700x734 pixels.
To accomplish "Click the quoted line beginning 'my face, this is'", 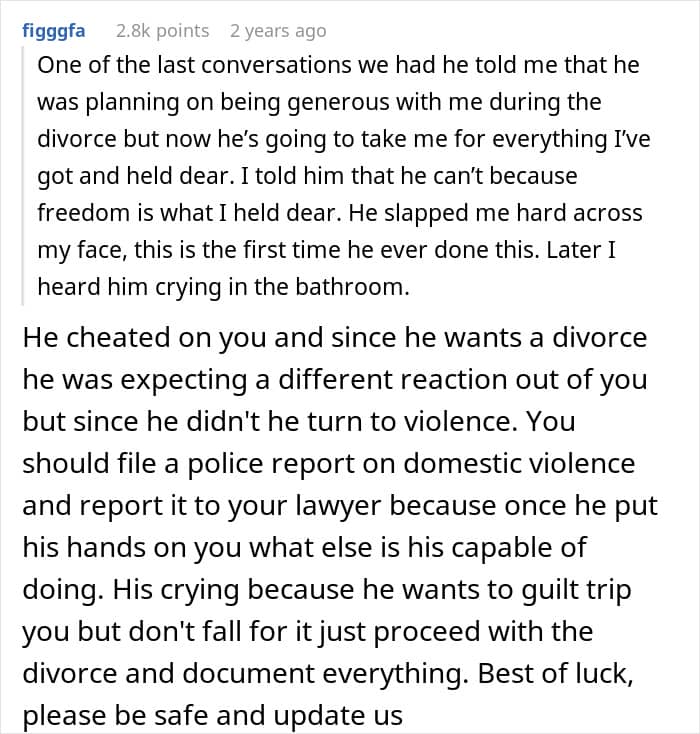I will coord(326,250).
